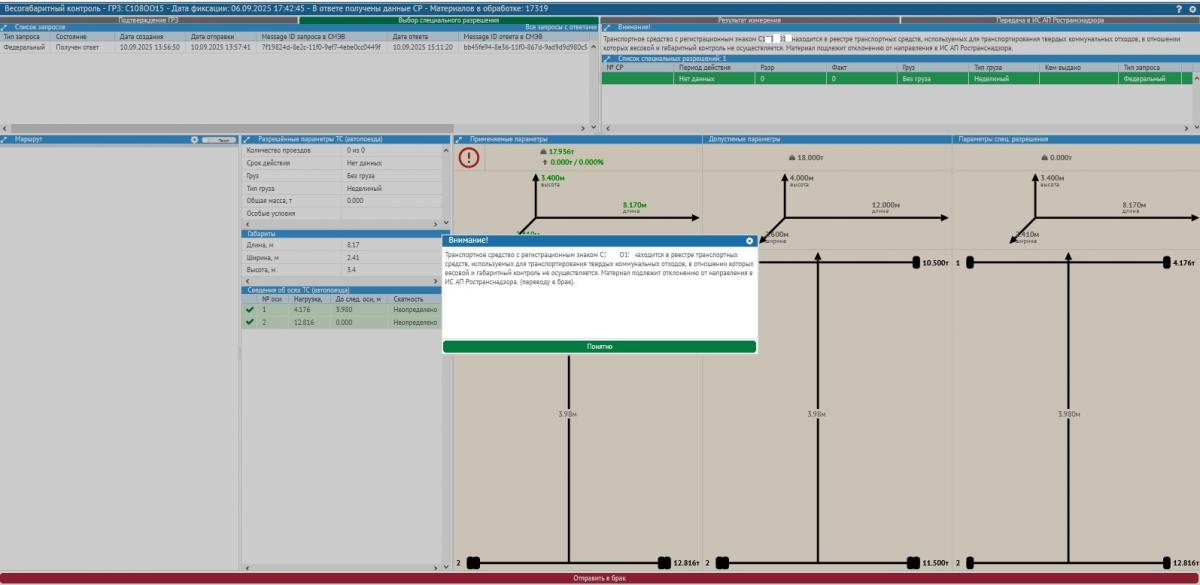Toggle the switch in Маршрут panel header
1200x585 pixels.
tap(218, 140)
